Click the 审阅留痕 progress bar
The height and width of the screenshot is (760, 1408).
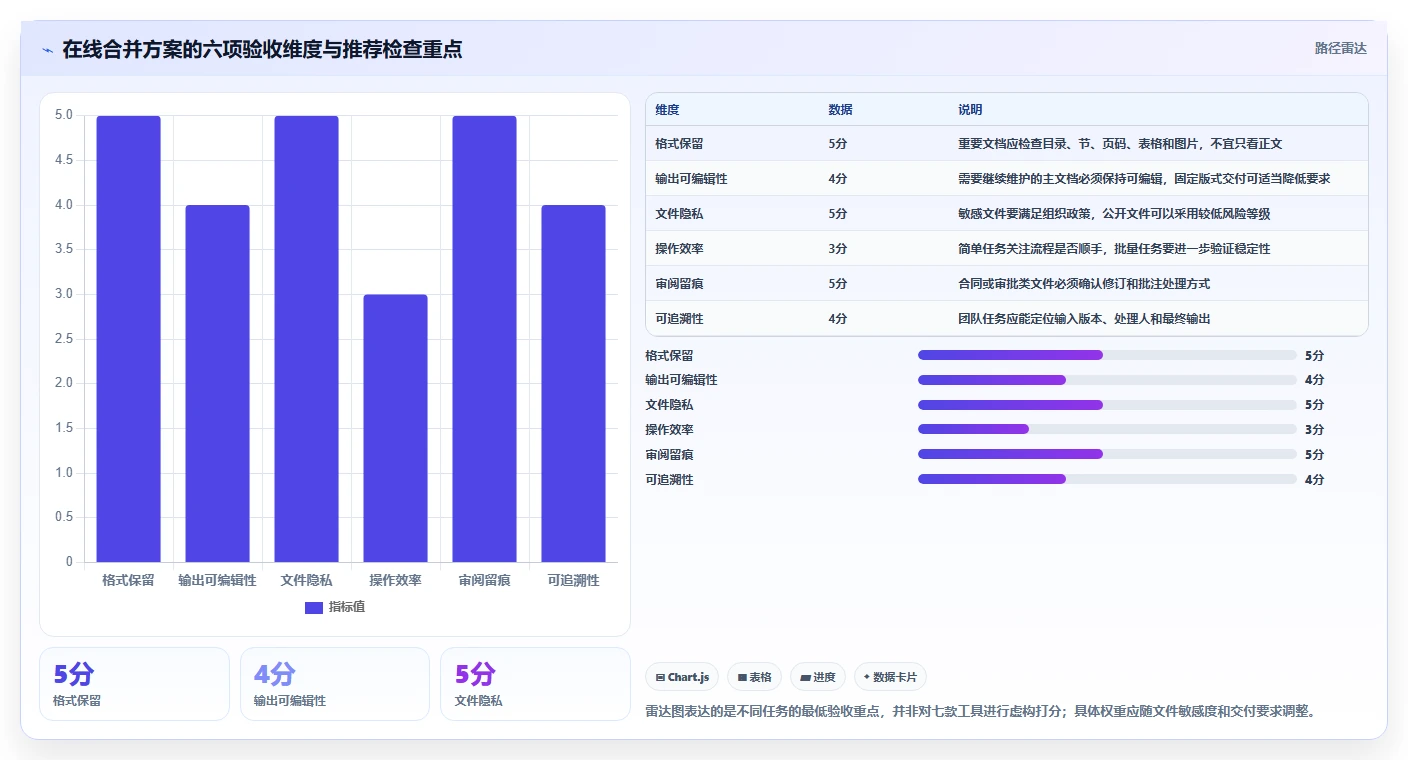[x=1107, y=454]
